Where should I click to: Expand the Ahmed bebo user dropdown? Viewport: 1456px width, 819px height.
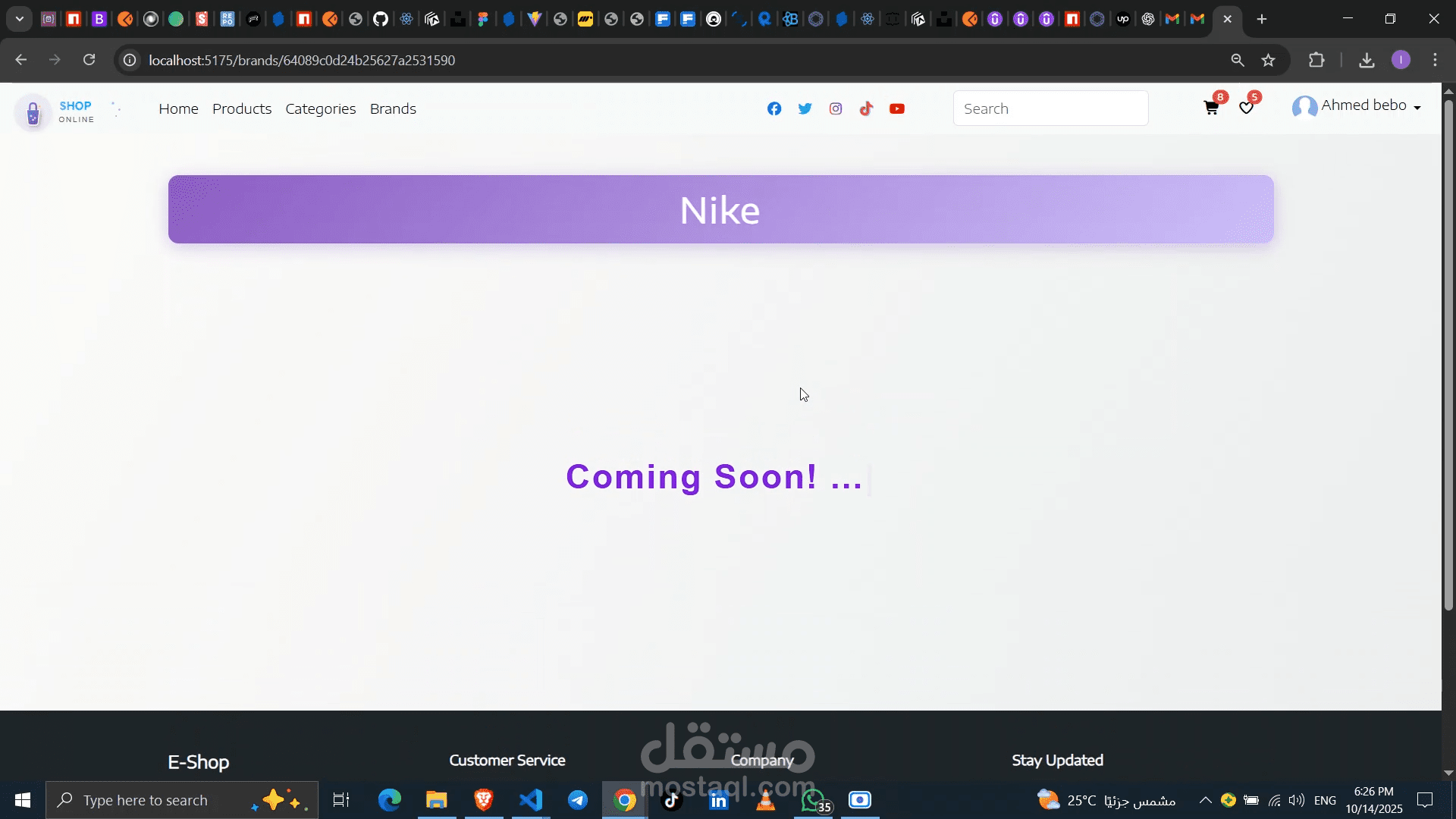(1357, 106)
